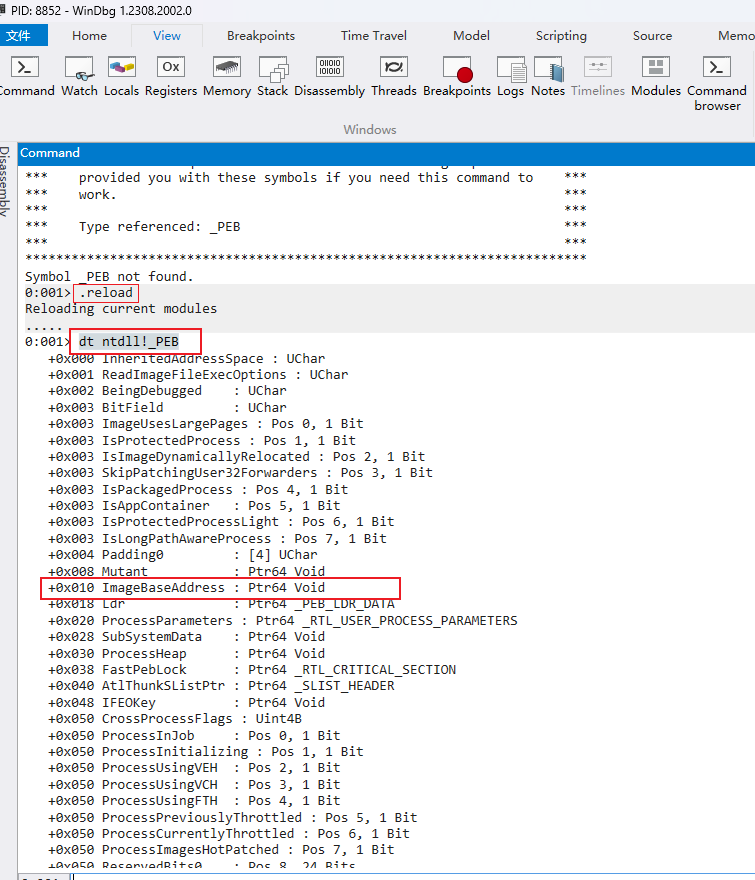Screen dimensions: 755x880
Task: Open the Disassembly window
Action: (329, 76)
